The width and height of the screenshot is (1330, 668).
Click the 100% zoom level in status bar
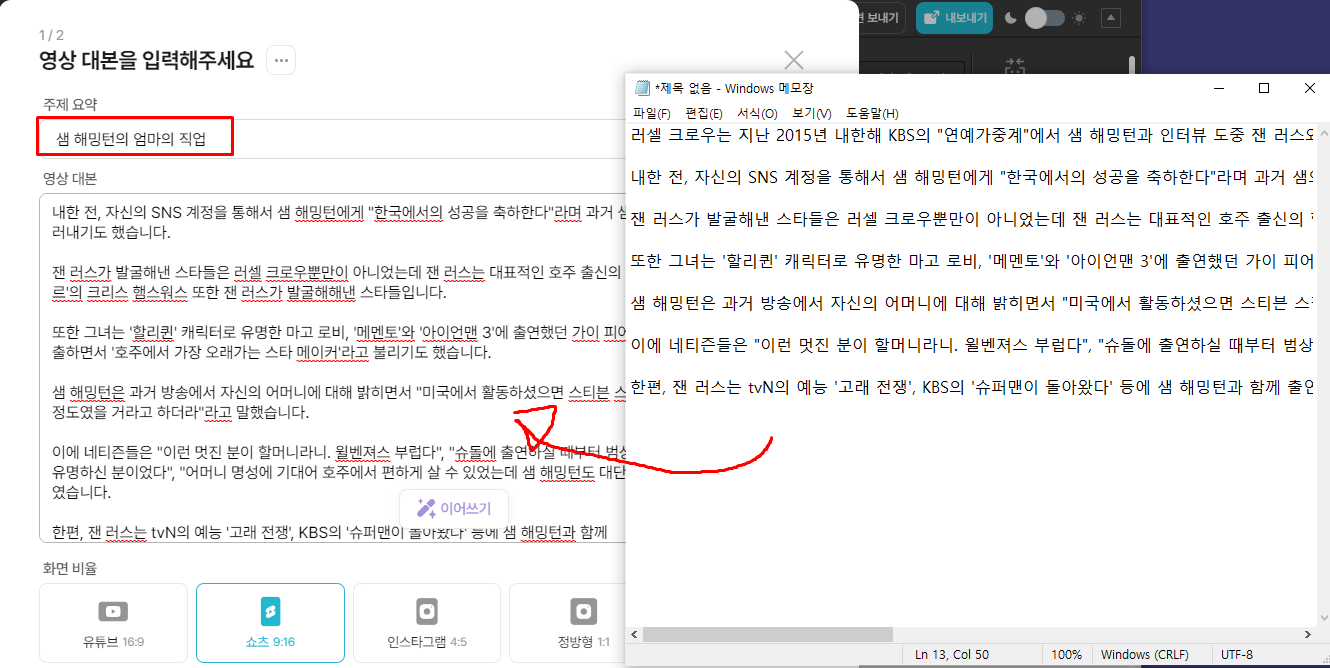1066,655
